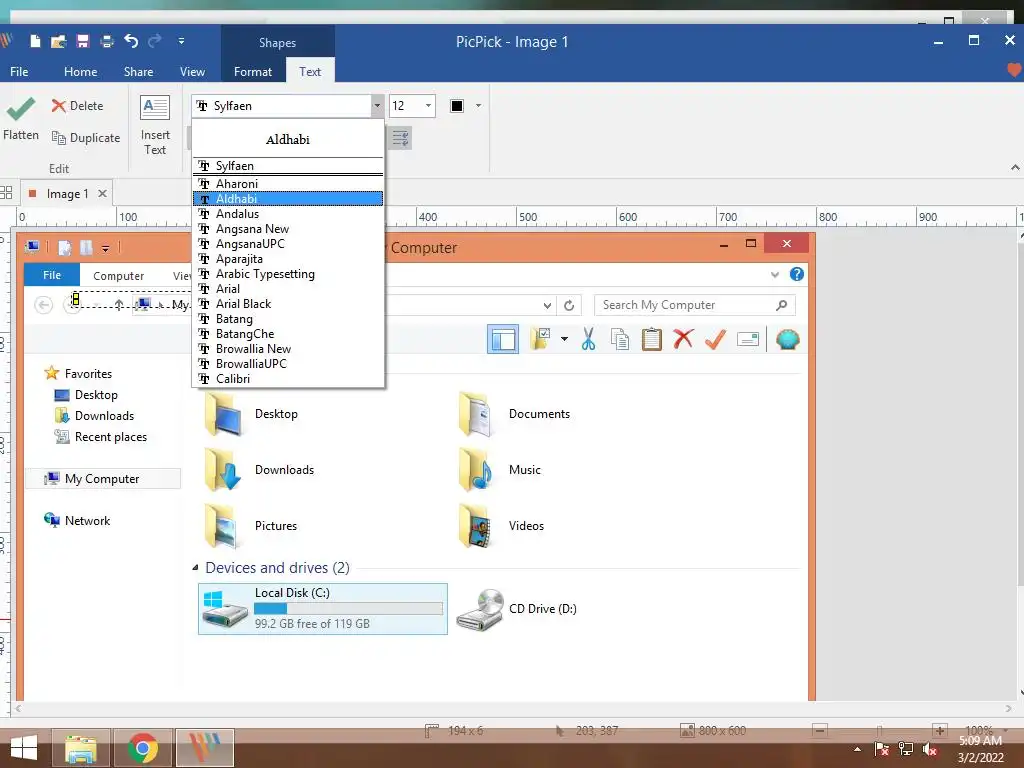Click the paragraph alignment icon under the size box
This screenshot has width=1024, height=768.
pos(400,138)
